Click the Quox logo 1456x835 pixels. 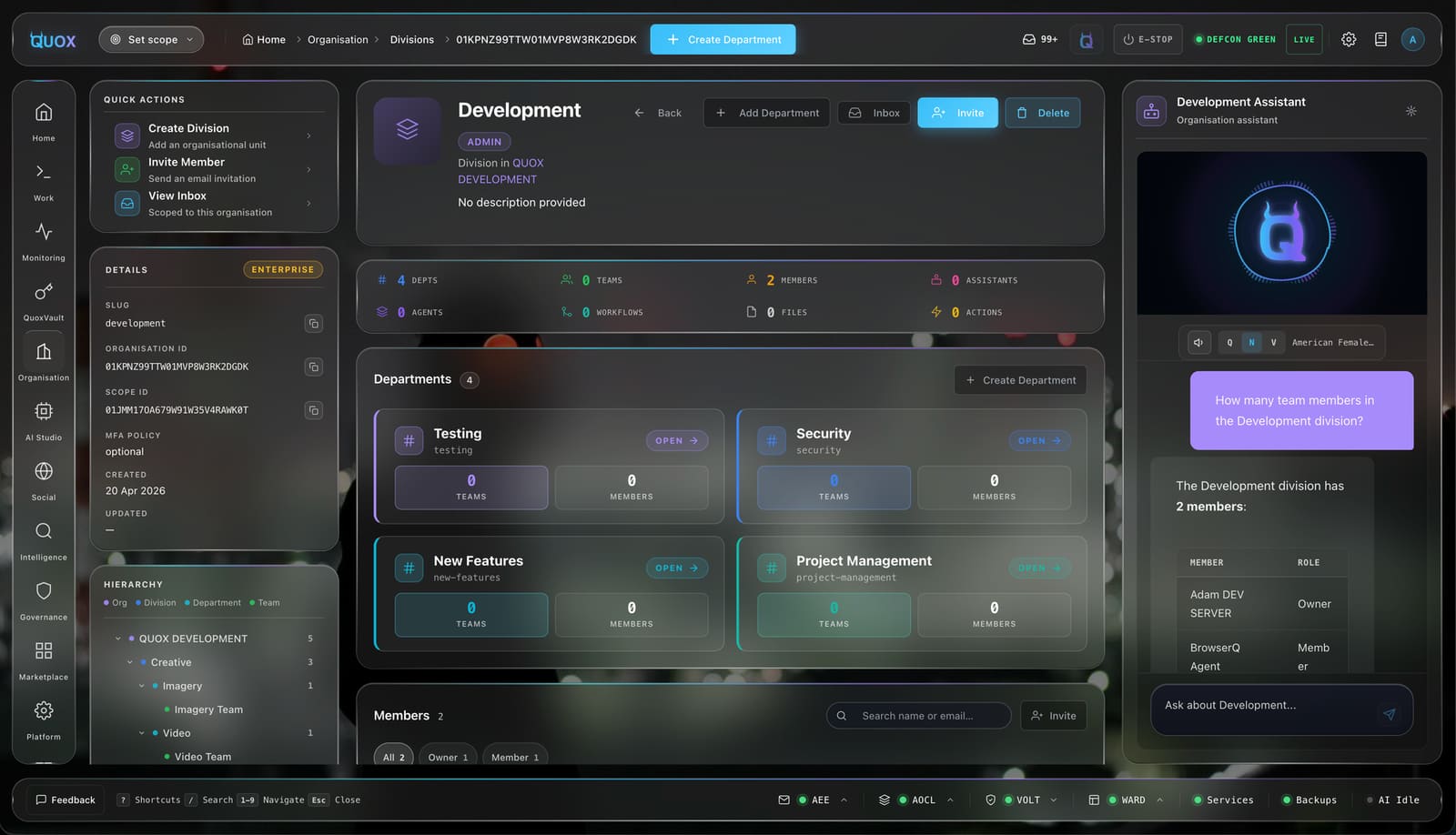[x=53, y=40]
